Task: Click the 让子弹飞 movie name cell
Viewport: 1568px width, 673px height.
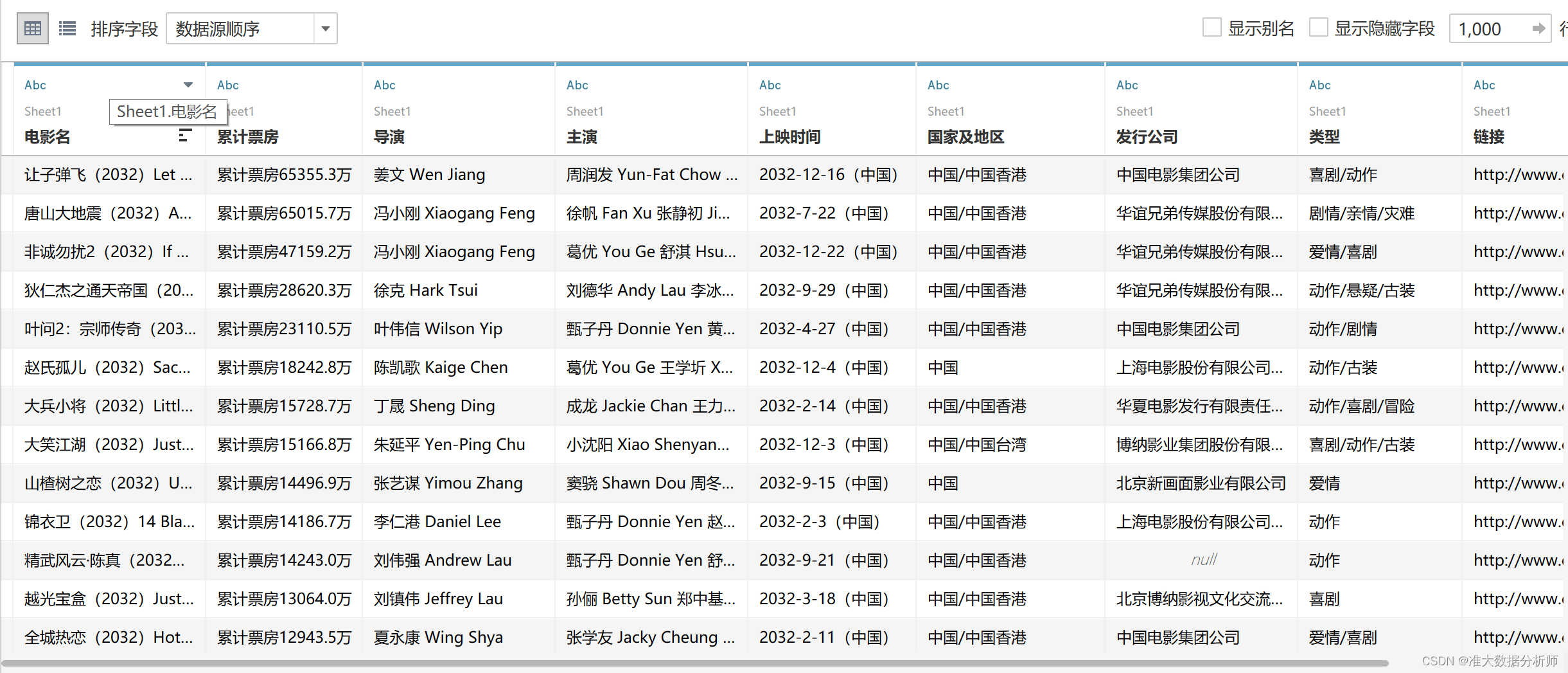Action: (x=109, y=175)
